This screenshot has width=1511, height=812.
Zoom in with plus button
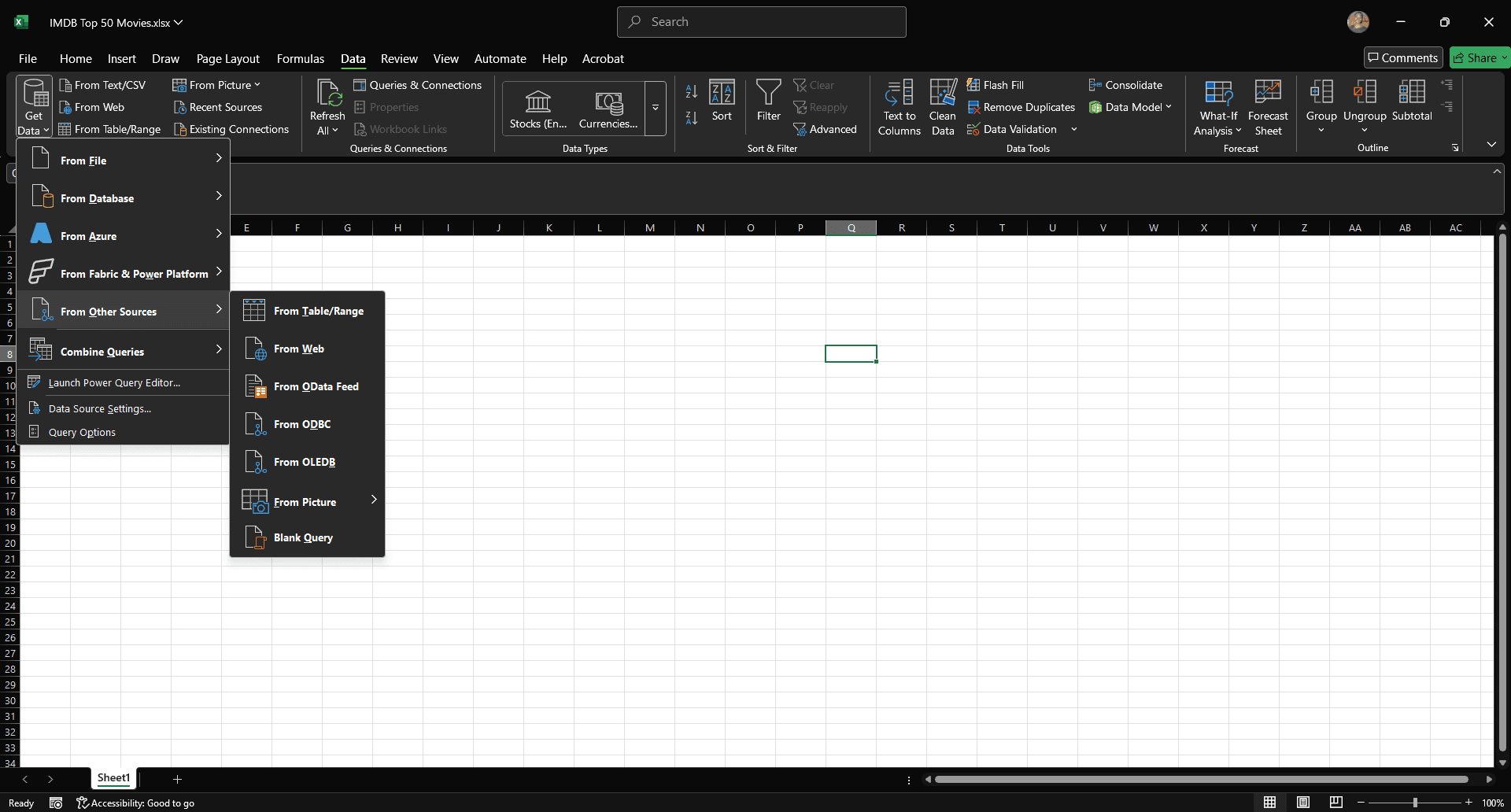(1469, 803)
